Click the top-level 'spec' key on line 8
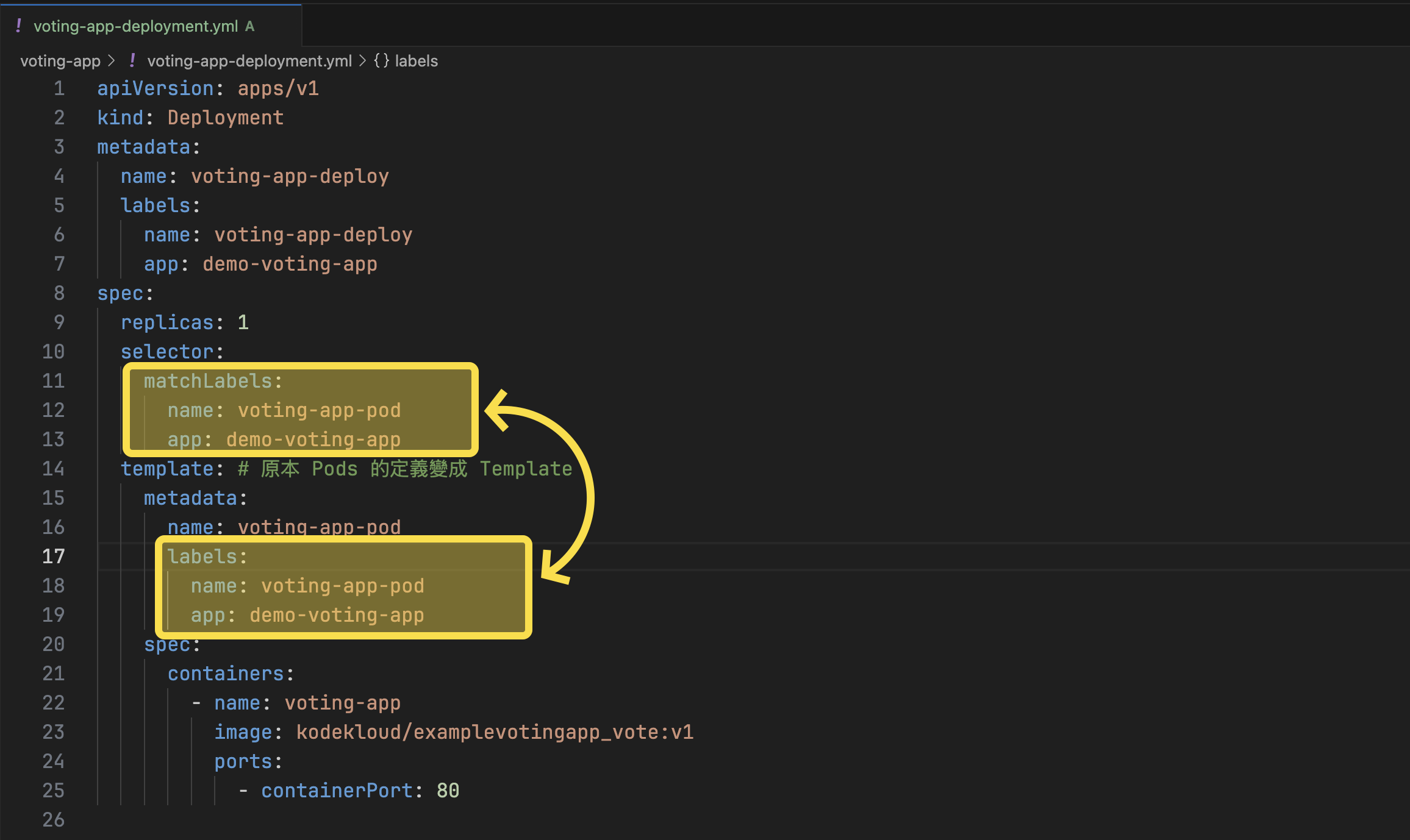This screenshot has height=840, width=1410. point(121,293)
